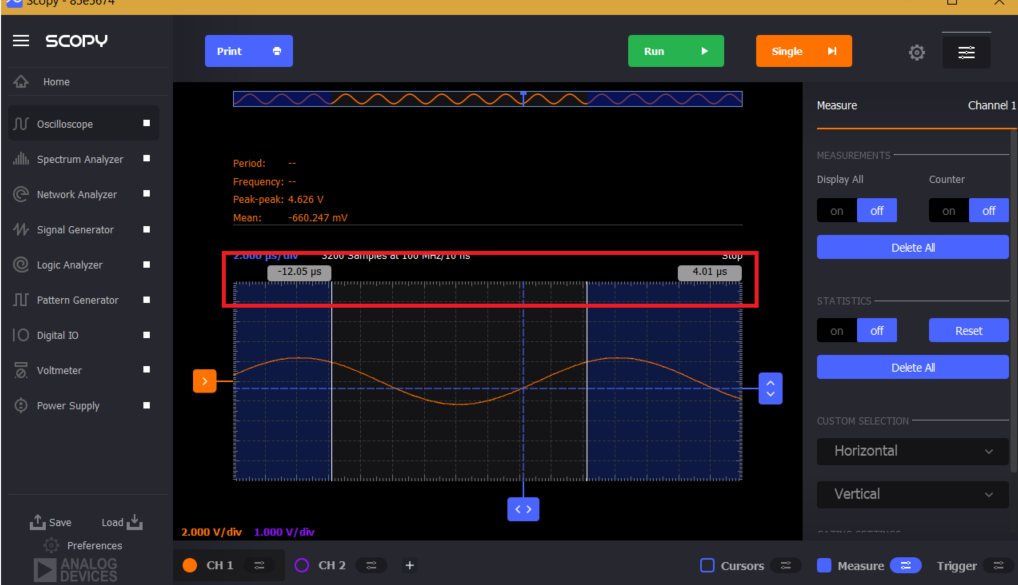This screenshot has height=585, width=1018.
Task: Click the blue vertical offset handle
Action: [771, 388]
